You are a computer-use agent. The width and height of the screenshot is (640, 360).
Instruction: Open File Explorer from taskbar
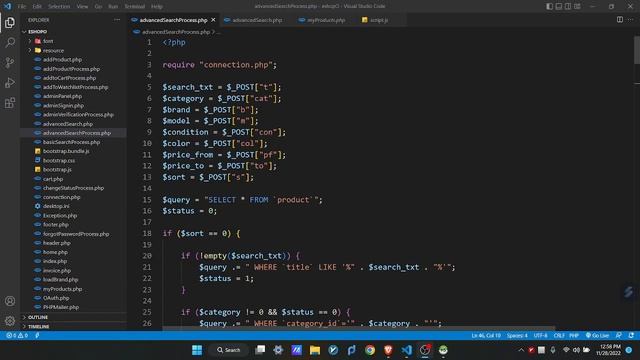click(315, 350)
